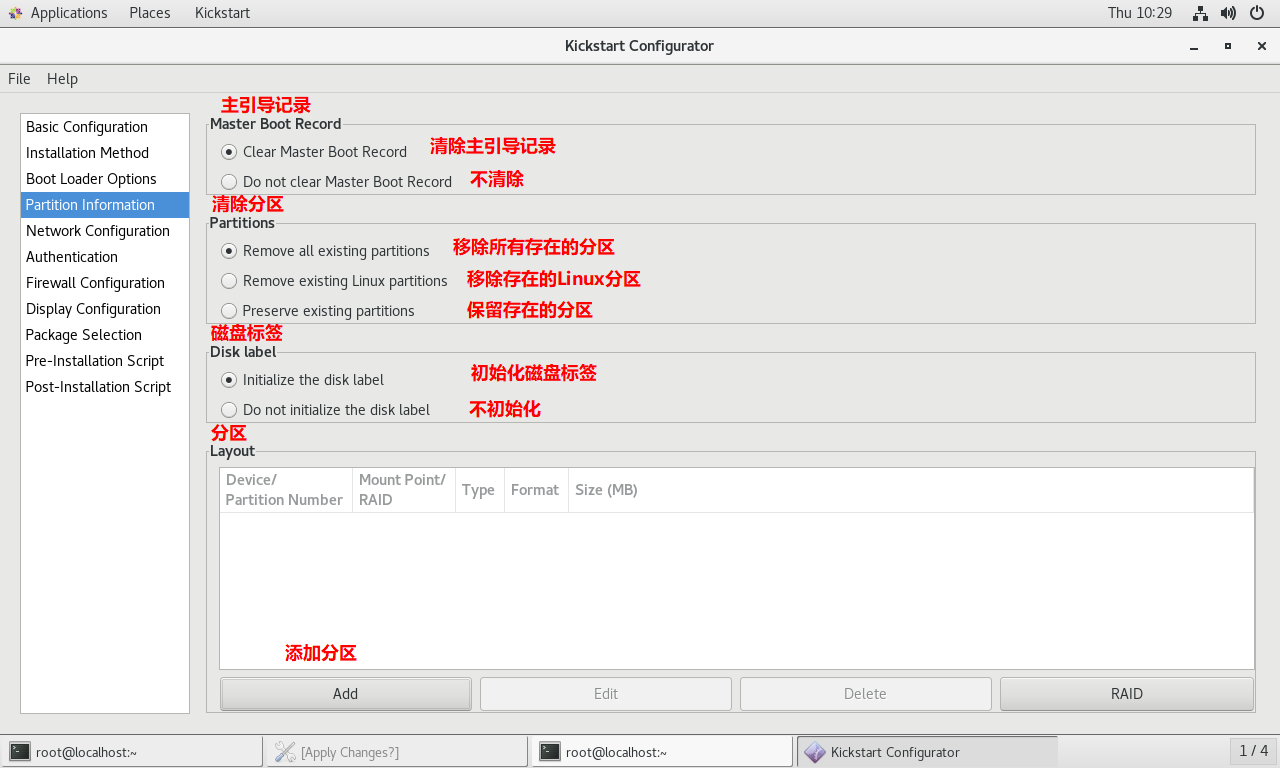Open the Applications menu
1280x768 pixels.
point(69,13)
